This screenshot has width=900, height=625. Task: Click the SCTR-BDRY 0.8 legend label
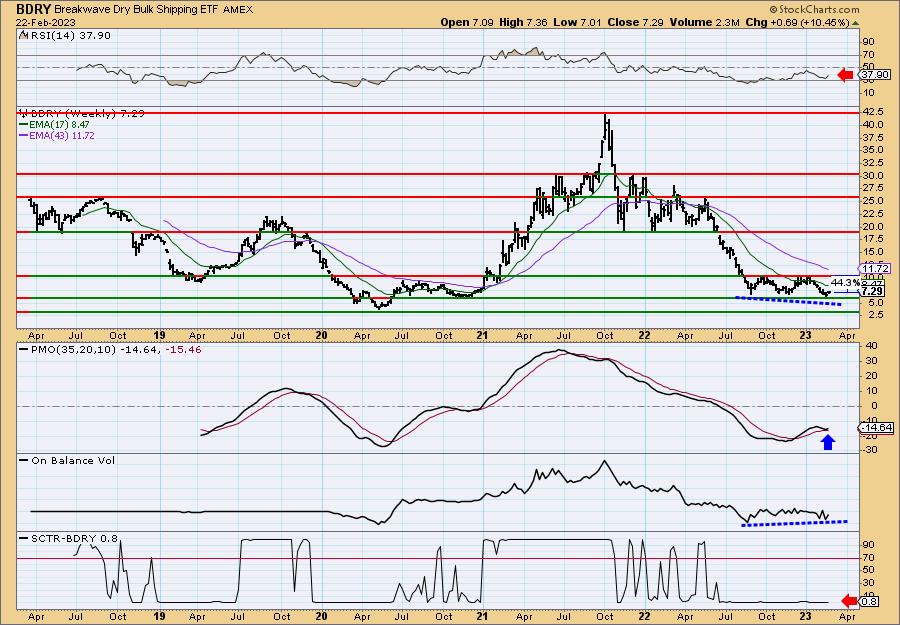click(69, 538)
